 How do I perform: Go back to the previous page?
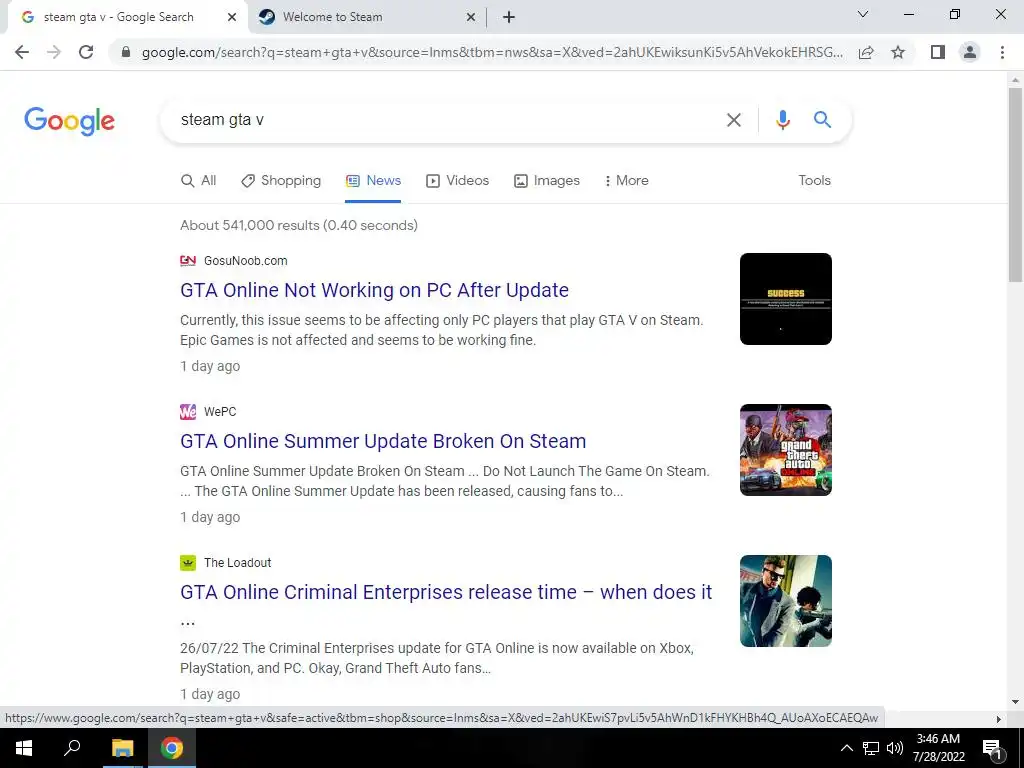[x=22, y=52]
